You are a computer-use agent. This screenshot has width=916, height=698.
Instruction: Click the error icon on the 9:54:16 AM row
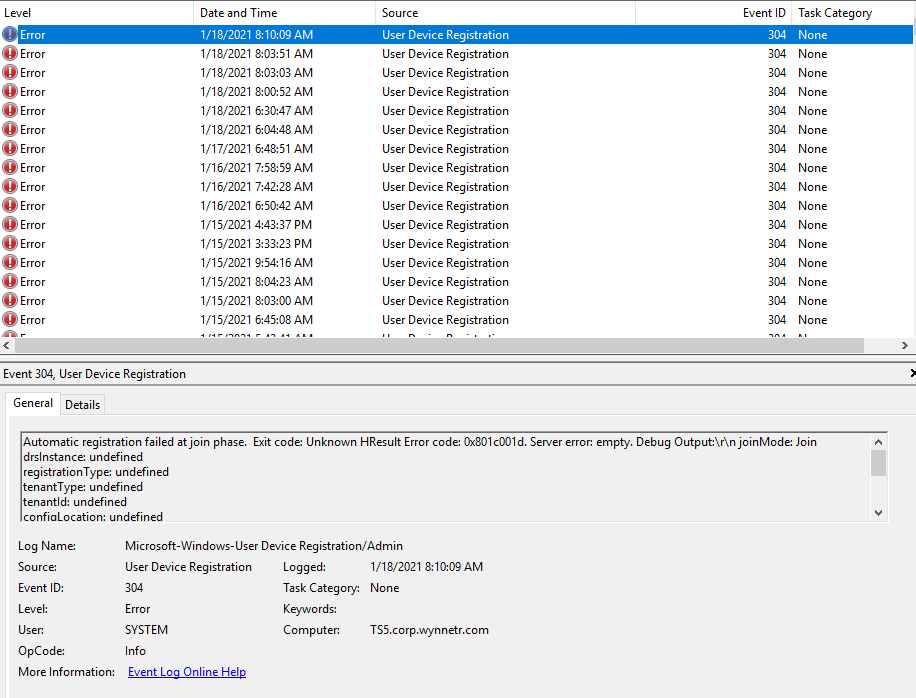pos(9,262)
